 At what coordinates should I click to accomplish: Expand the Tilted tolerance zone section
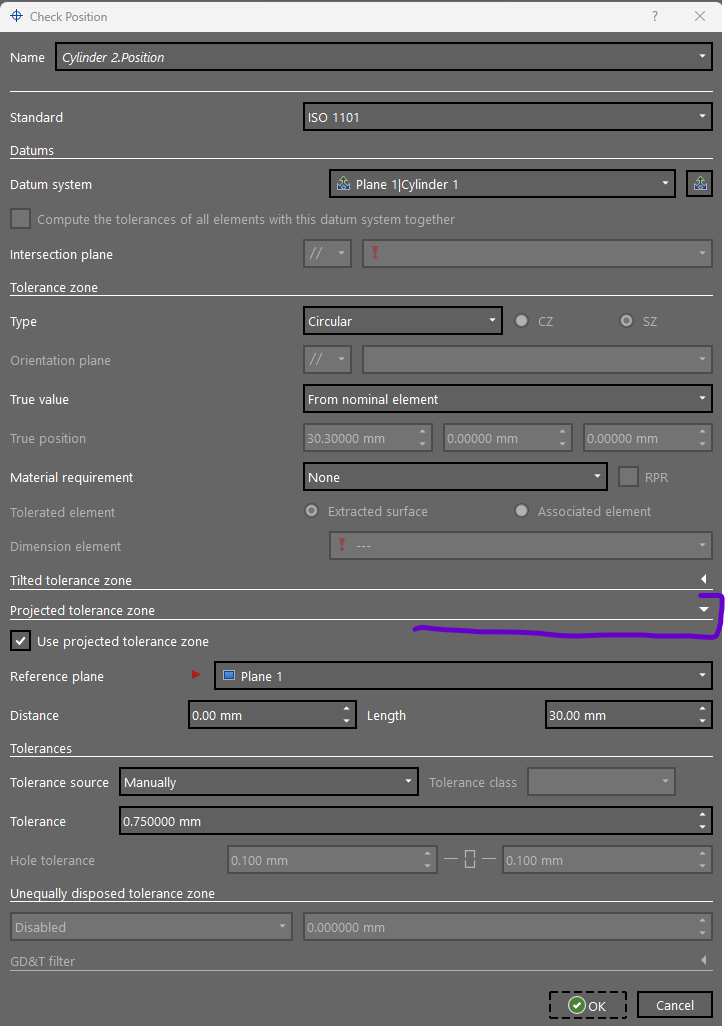coord(704,580)
